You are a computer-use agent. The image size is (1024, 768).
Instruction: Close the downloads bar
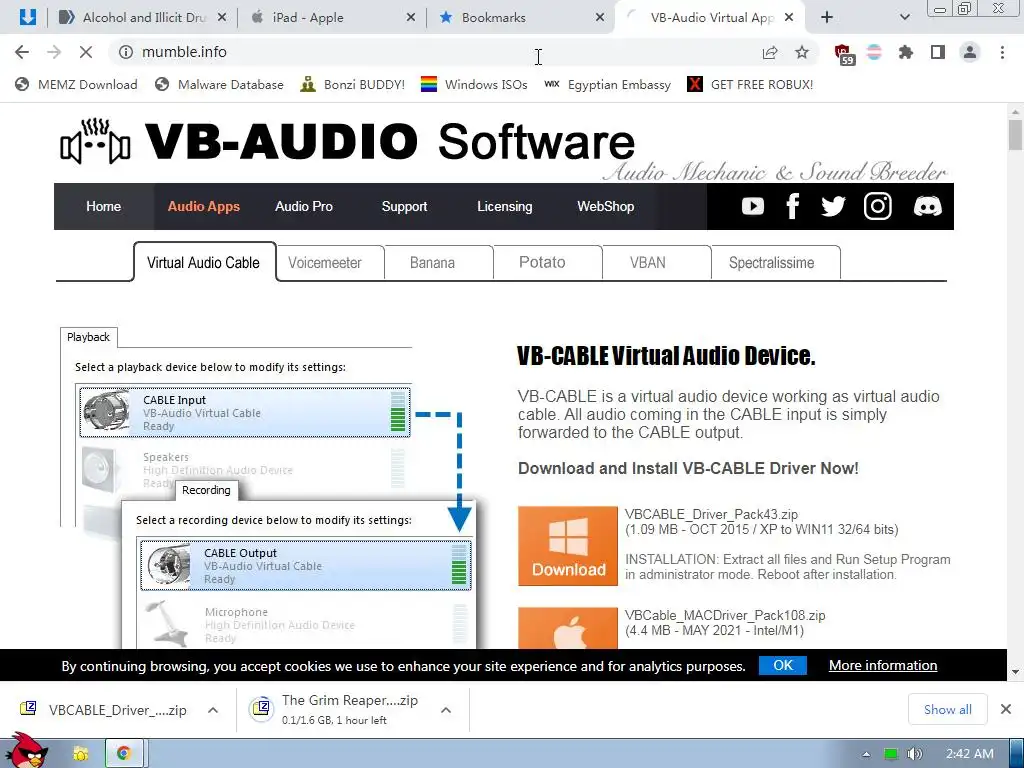click(x=1006, y=709)
